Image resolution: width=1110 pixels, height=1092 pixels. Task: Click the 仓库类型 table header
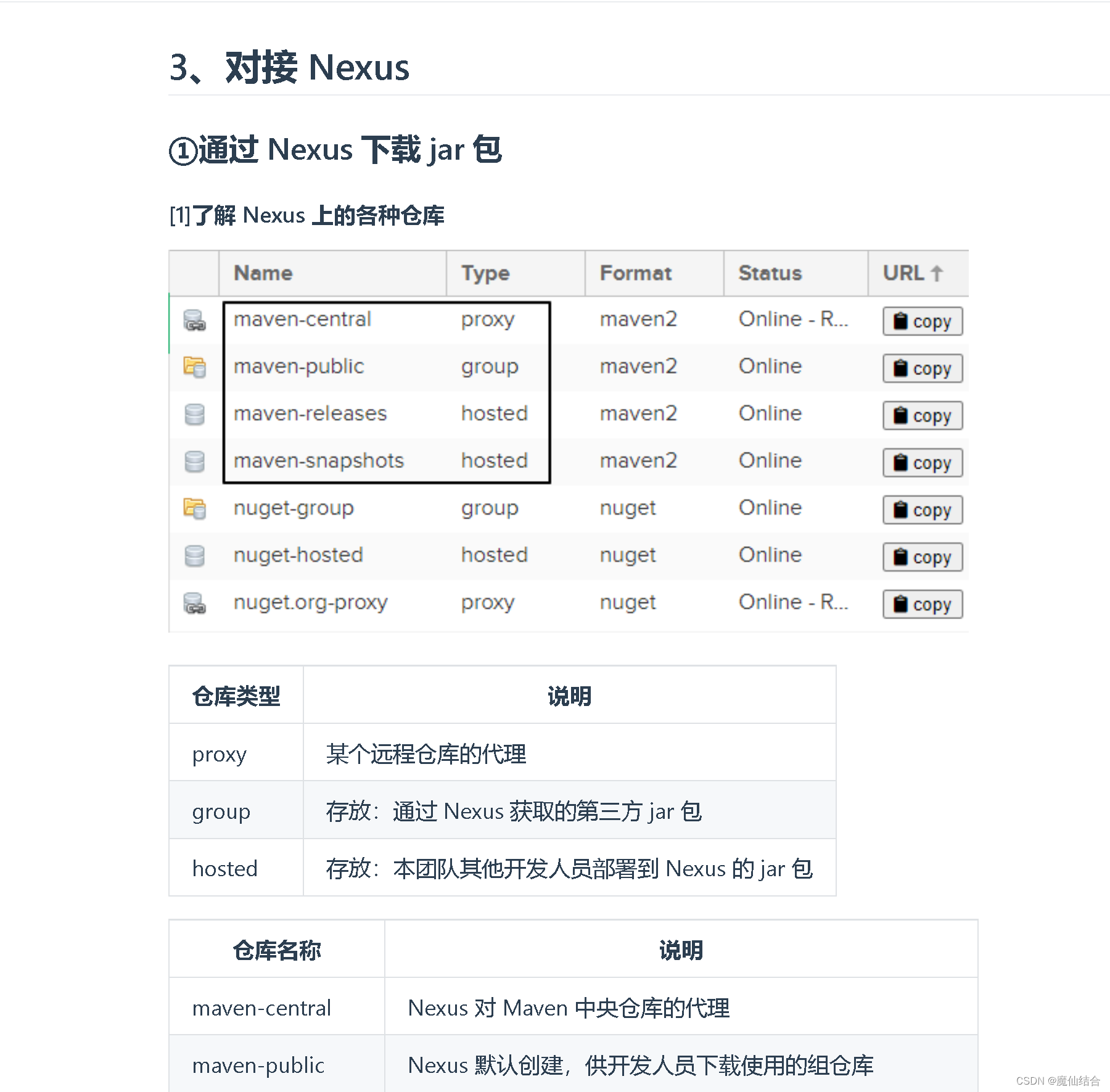(x=236, y=696)
